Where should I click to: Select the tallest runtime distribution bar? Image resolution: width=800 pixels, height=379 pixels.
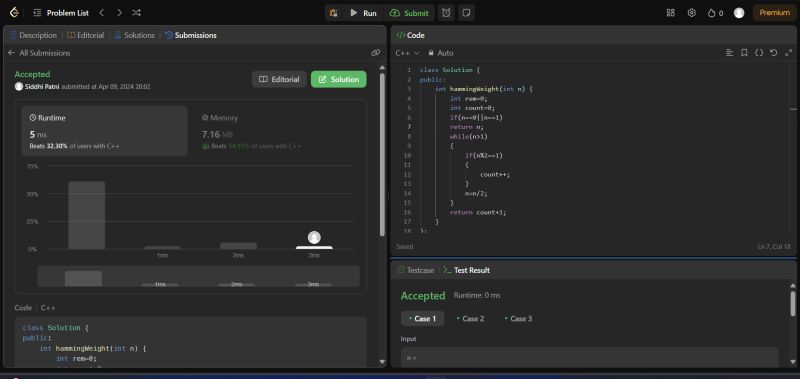pyautogui.click(x=87, y=215)
